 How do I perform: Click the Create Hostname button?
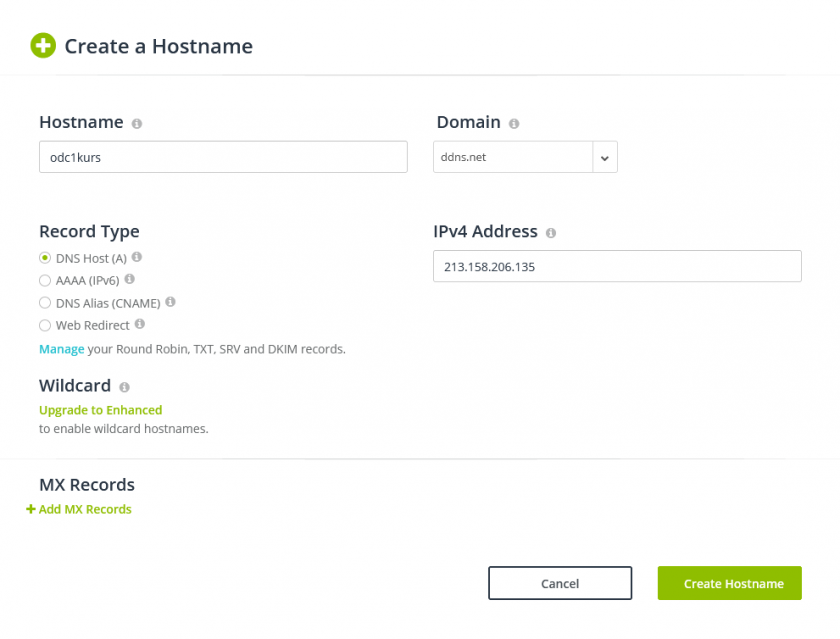click(730, 583)
